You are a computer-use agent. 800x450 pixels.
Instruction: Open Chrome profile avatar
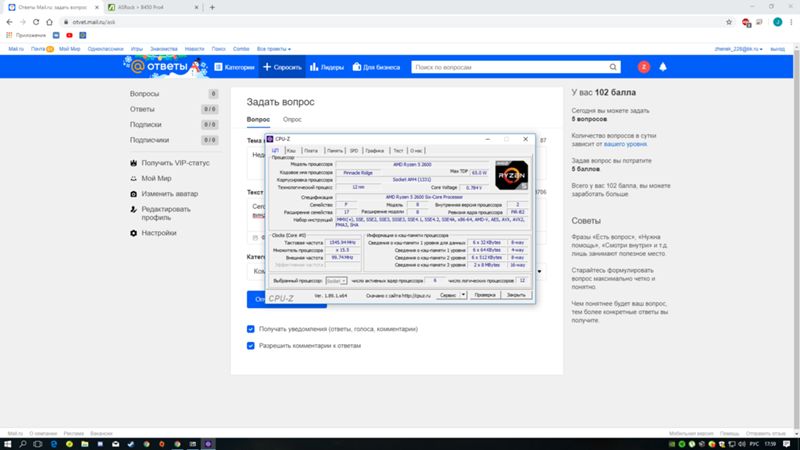click(x=777, y=22)
